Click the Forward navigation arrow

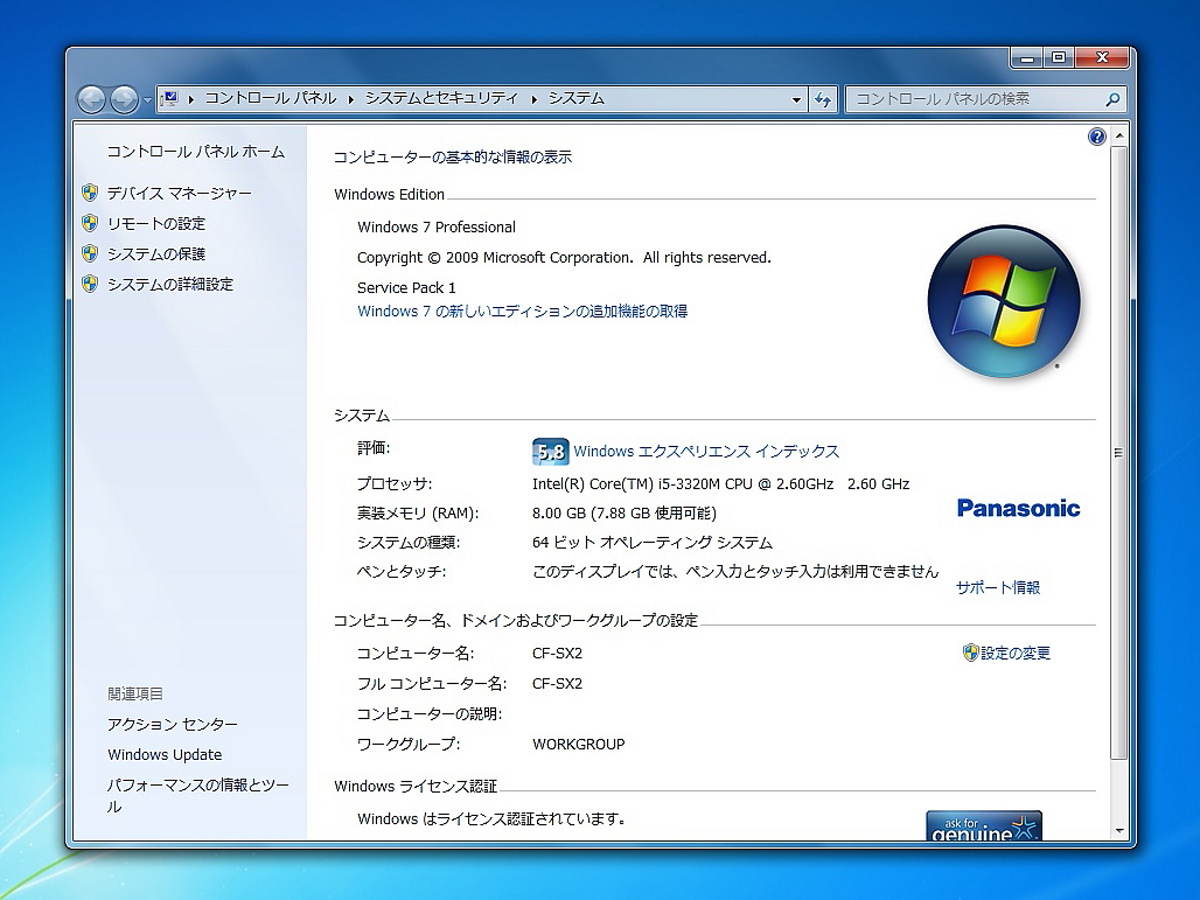124,99
